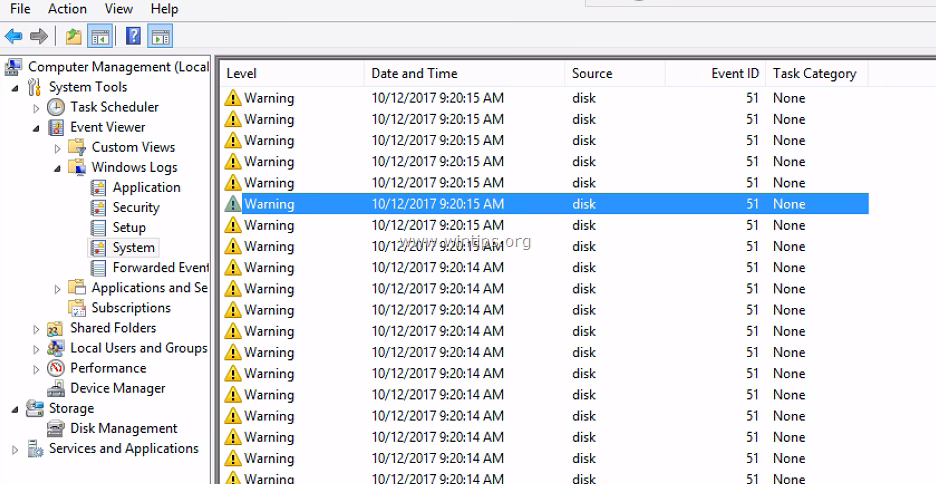The height and width of the screenshot is (484, 936).
Task: Collapse the Windows Logs node
Action: point(57,169)
